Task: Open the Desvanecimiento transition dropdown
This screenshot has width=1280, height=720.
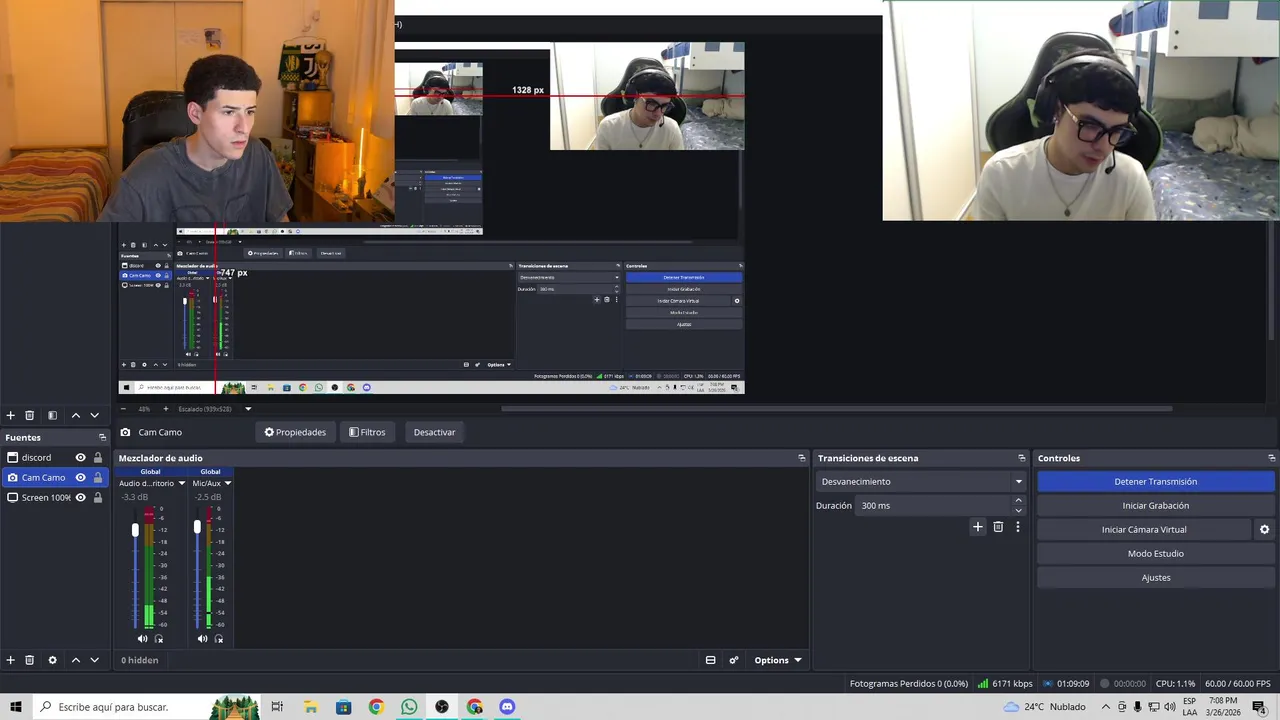Action: tap(921, 482)
